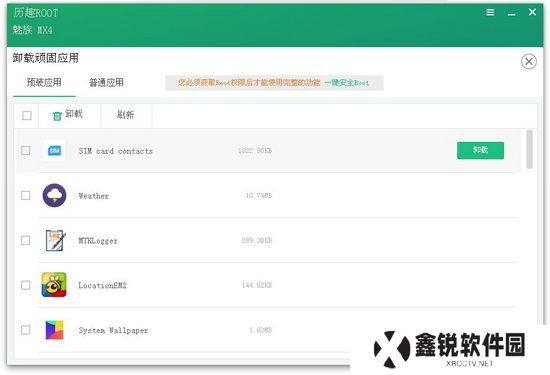Click the 1.03MB size value
This screenshot has height=375, width=550.
click(x=261, y=330)
